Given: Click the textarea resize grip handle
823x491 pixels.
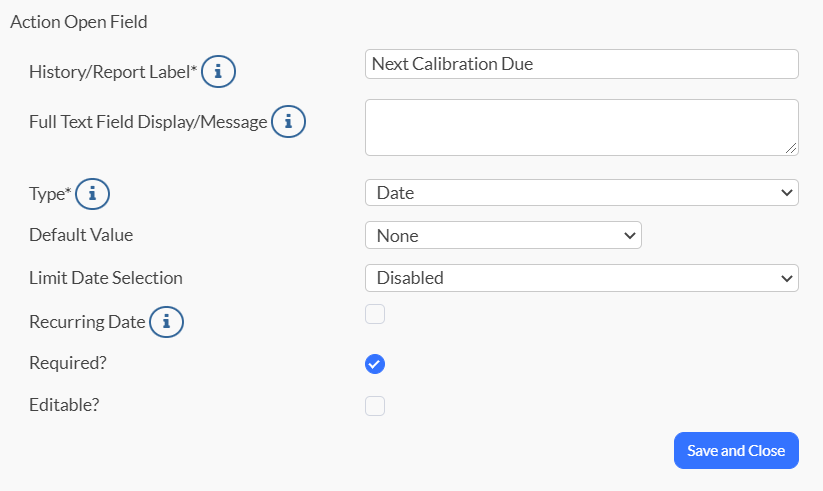Looking at the screenshot, I should click(x=791, y=149).
